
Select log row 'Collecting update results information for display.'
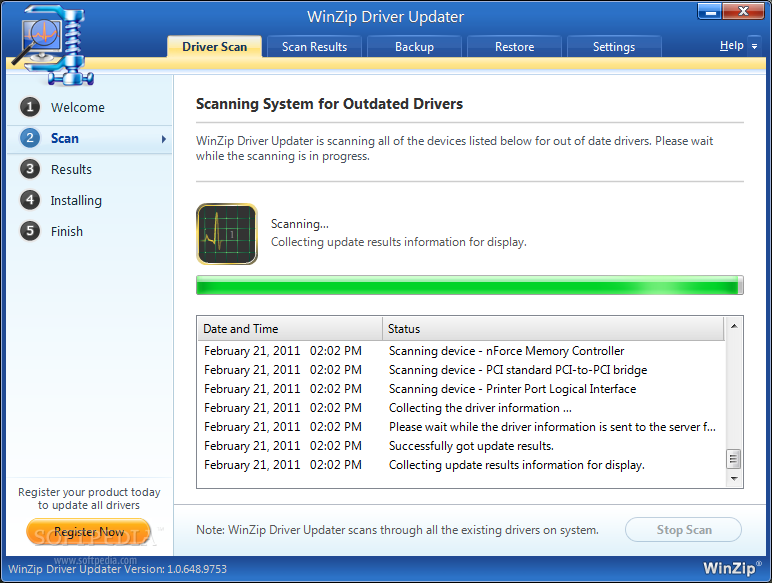461,465
